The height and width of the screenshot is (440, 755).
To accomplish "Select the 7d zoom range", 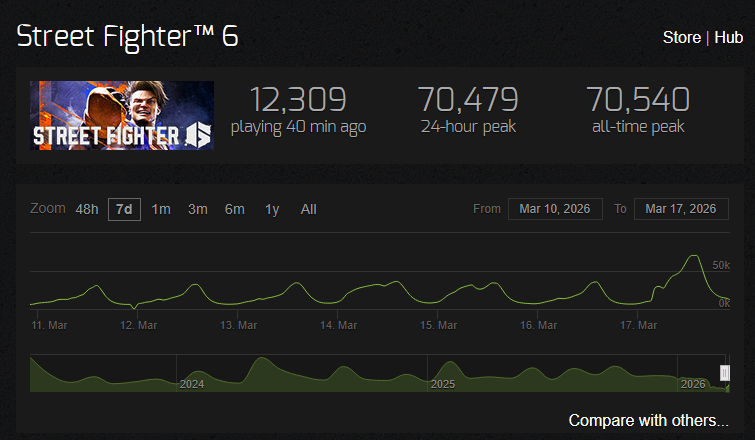I will tap(124, 209).
